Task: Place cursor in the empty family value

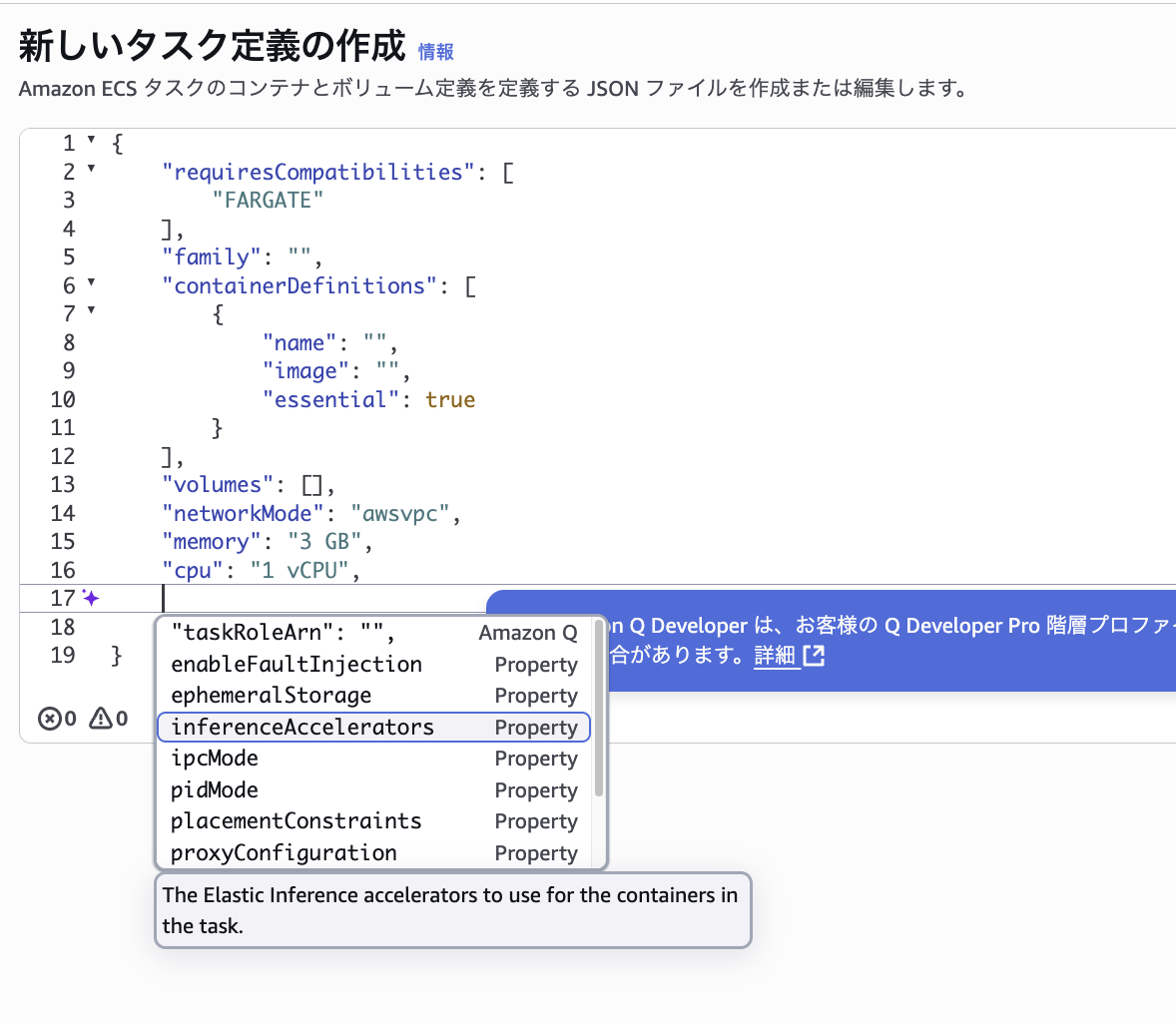Action: tap(299, 257)
